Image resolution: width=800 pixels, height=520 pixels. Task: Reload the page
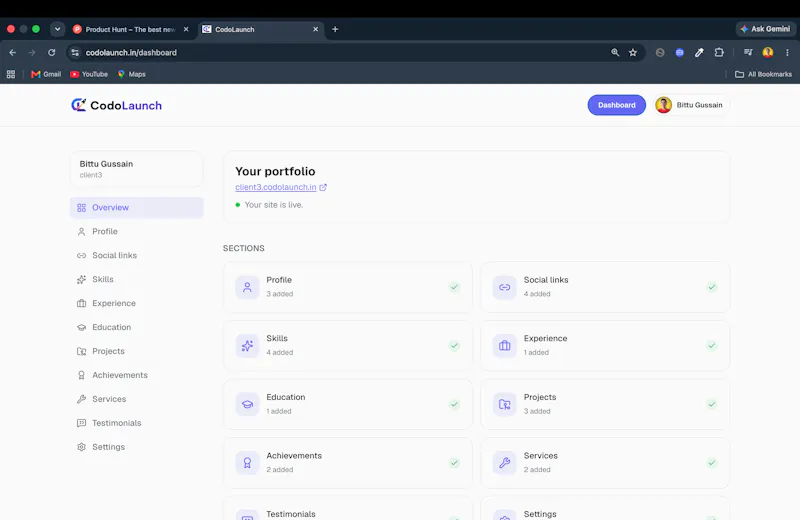(52, 53)
